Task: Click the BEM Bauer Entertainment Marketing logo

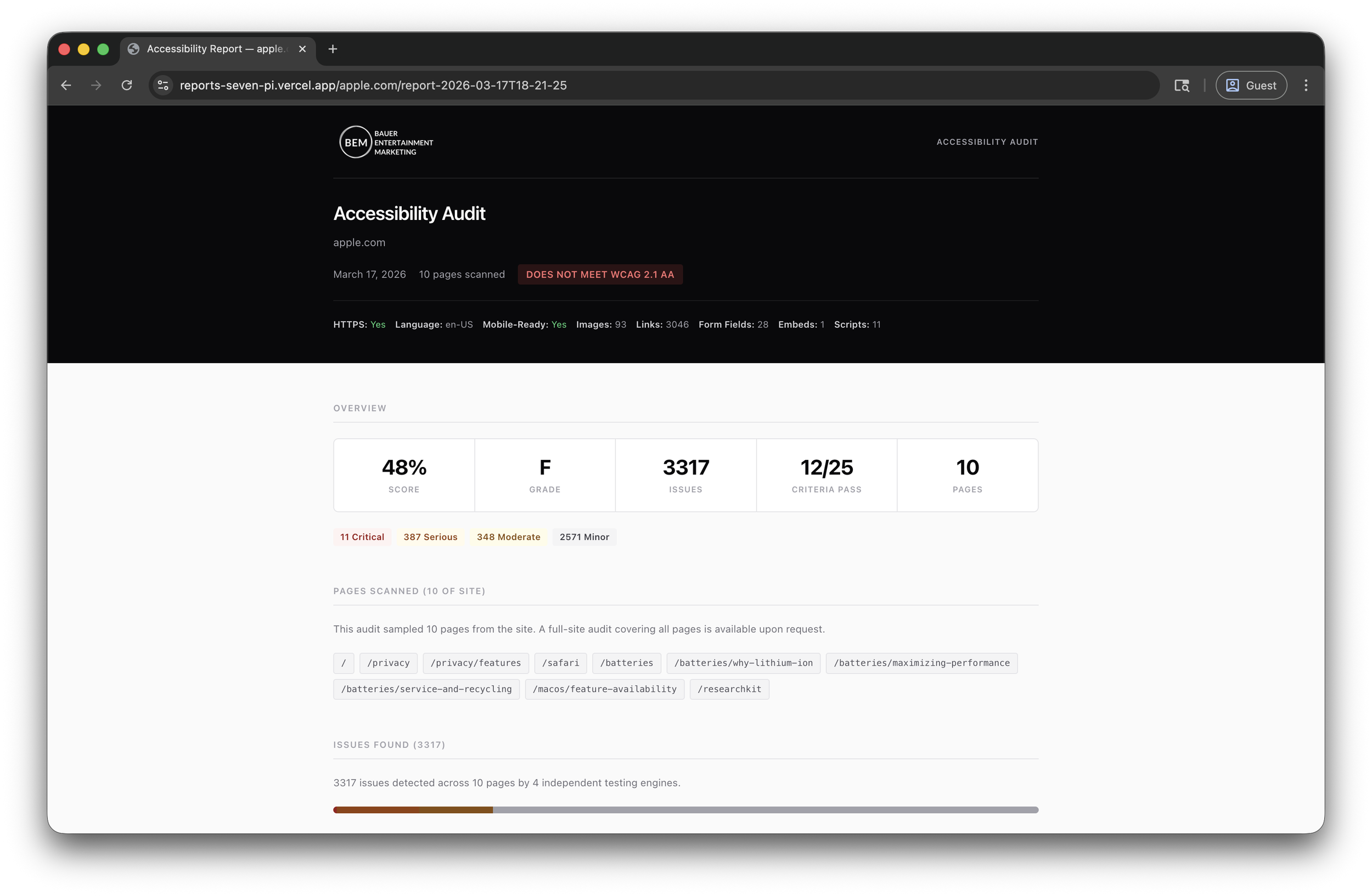Action: tap(385, 142)
